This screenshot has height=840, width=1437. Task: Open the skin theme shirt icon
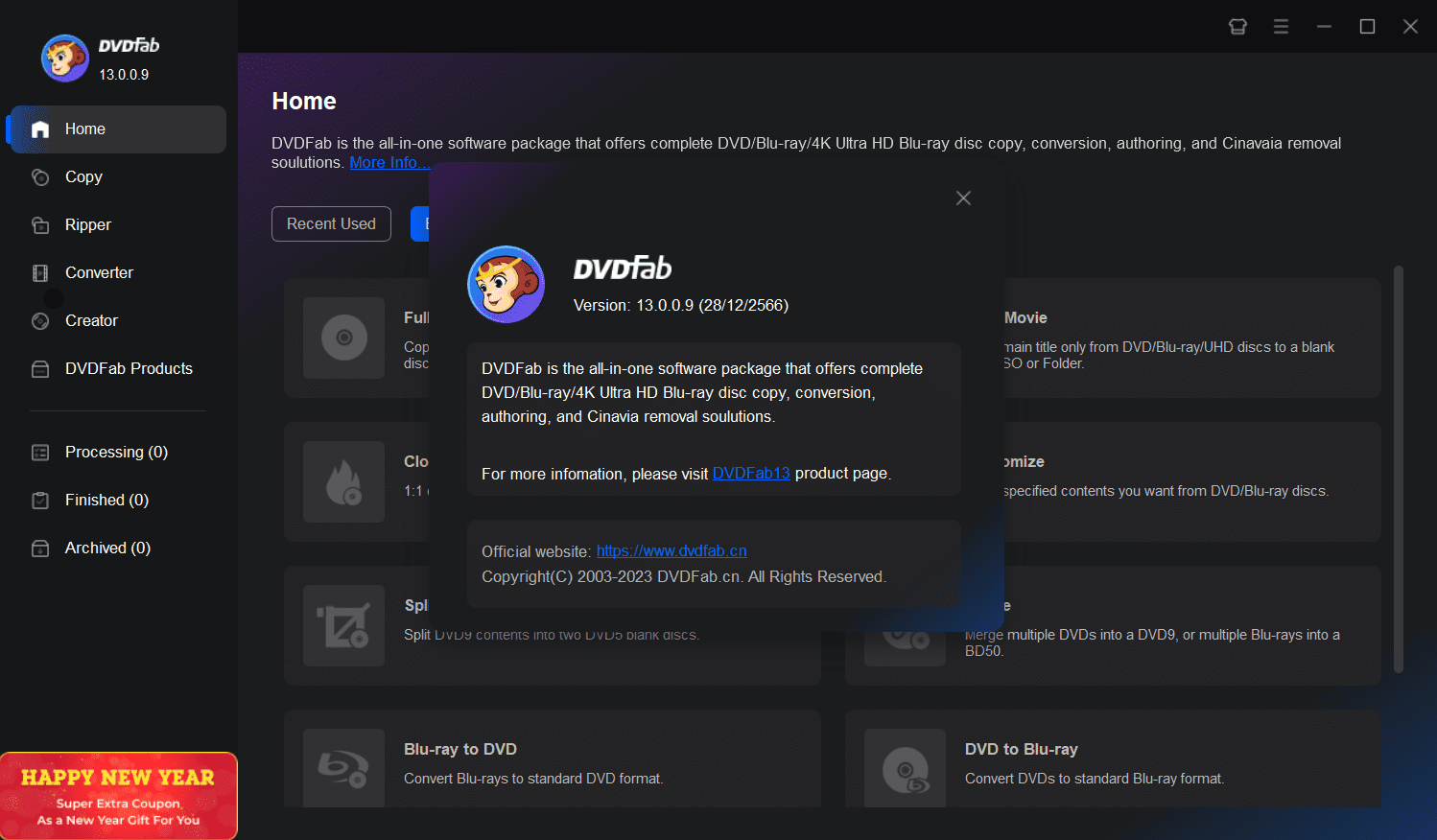coord(1238,27)
